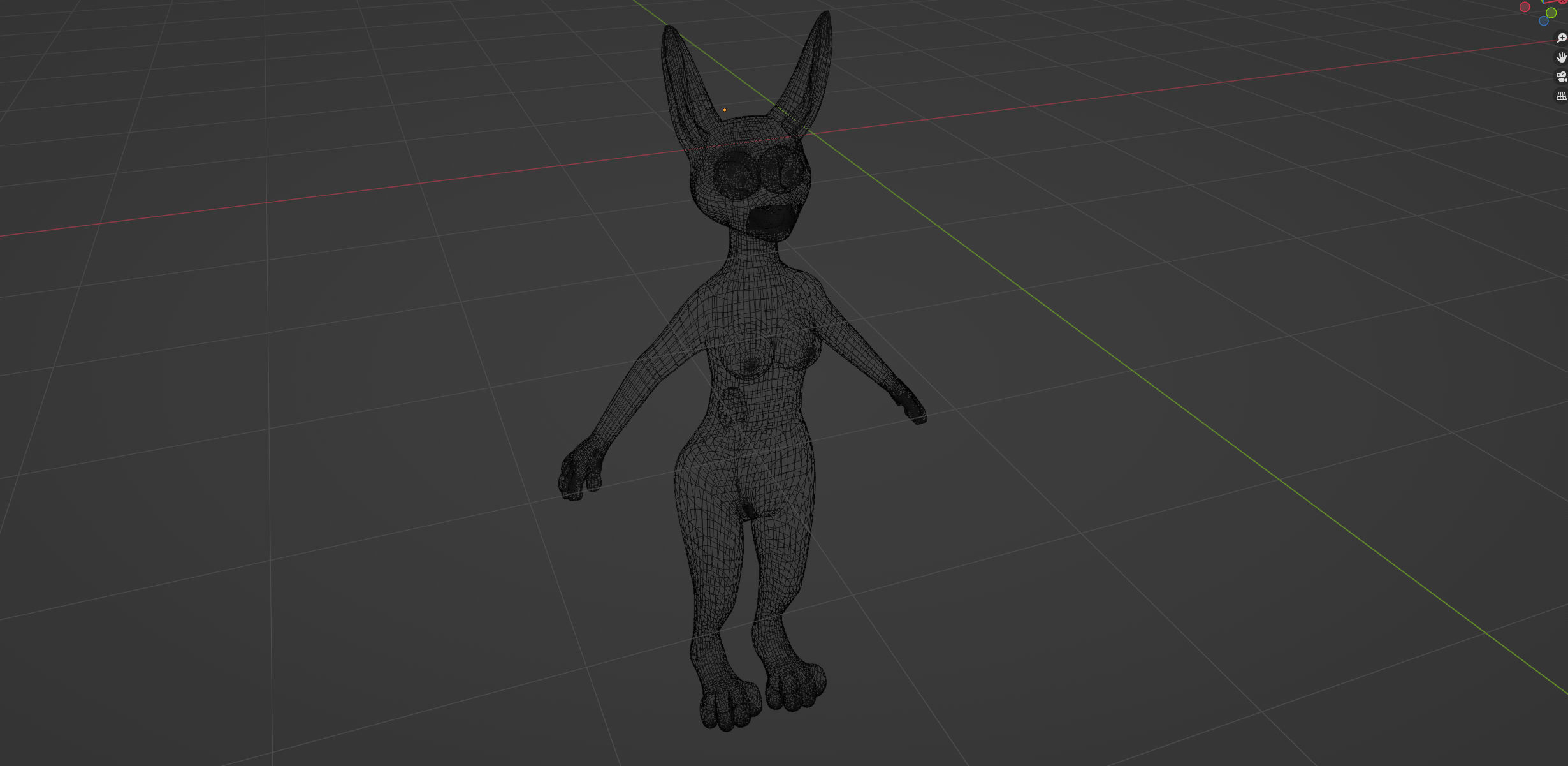Click the red negative X axis circle
Screen dimensions: 1568x766
(1525, 7)
